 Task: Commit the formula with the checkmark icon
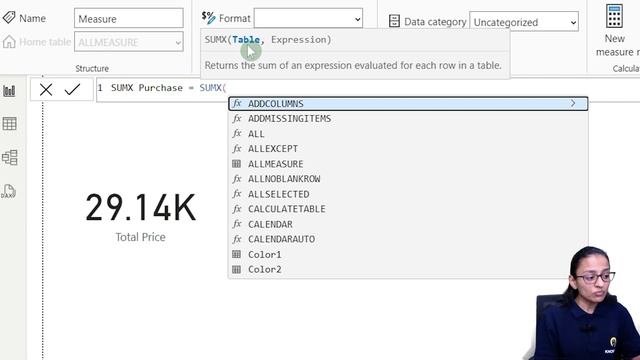[72, 89]
